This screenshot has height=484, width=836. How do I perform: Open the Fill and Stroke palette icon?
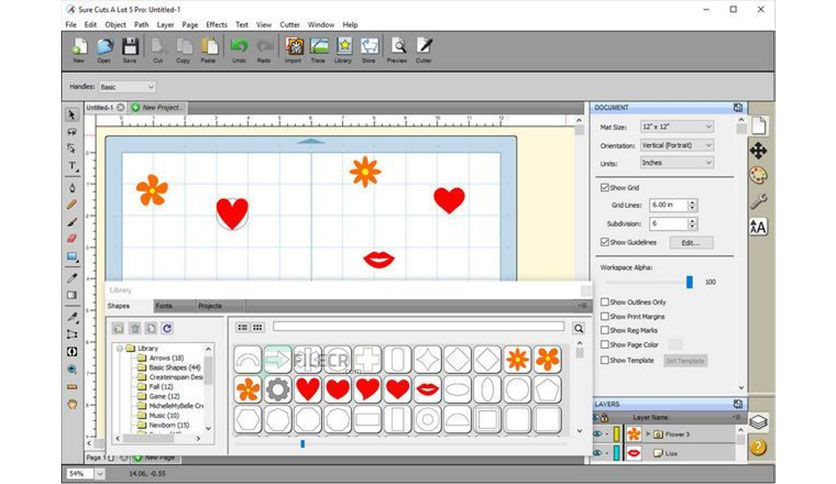[x=758, y=175]
